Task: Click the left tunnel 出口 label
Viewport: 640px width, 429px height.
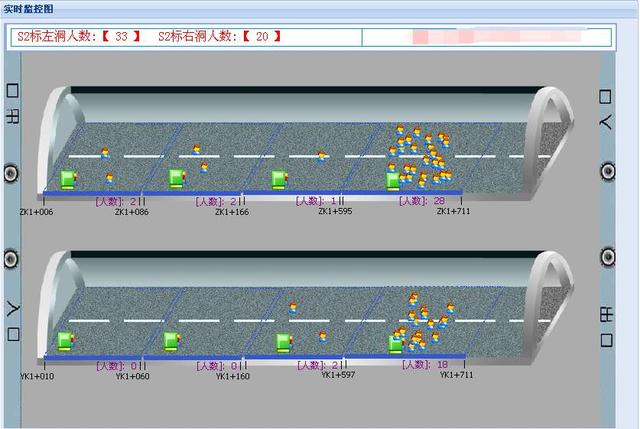Action: click(x=12, y=104)
